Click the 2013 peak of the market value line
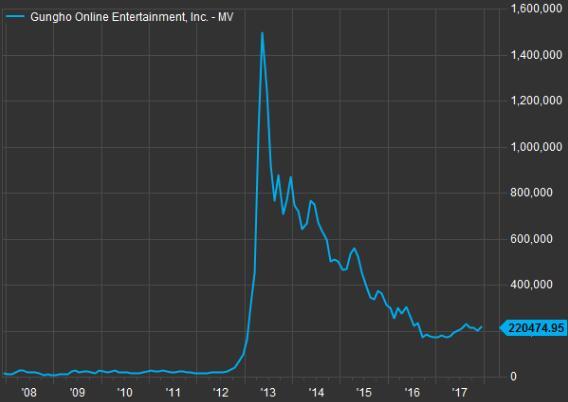This screenshot has height=402, width=568. [262, 33]
